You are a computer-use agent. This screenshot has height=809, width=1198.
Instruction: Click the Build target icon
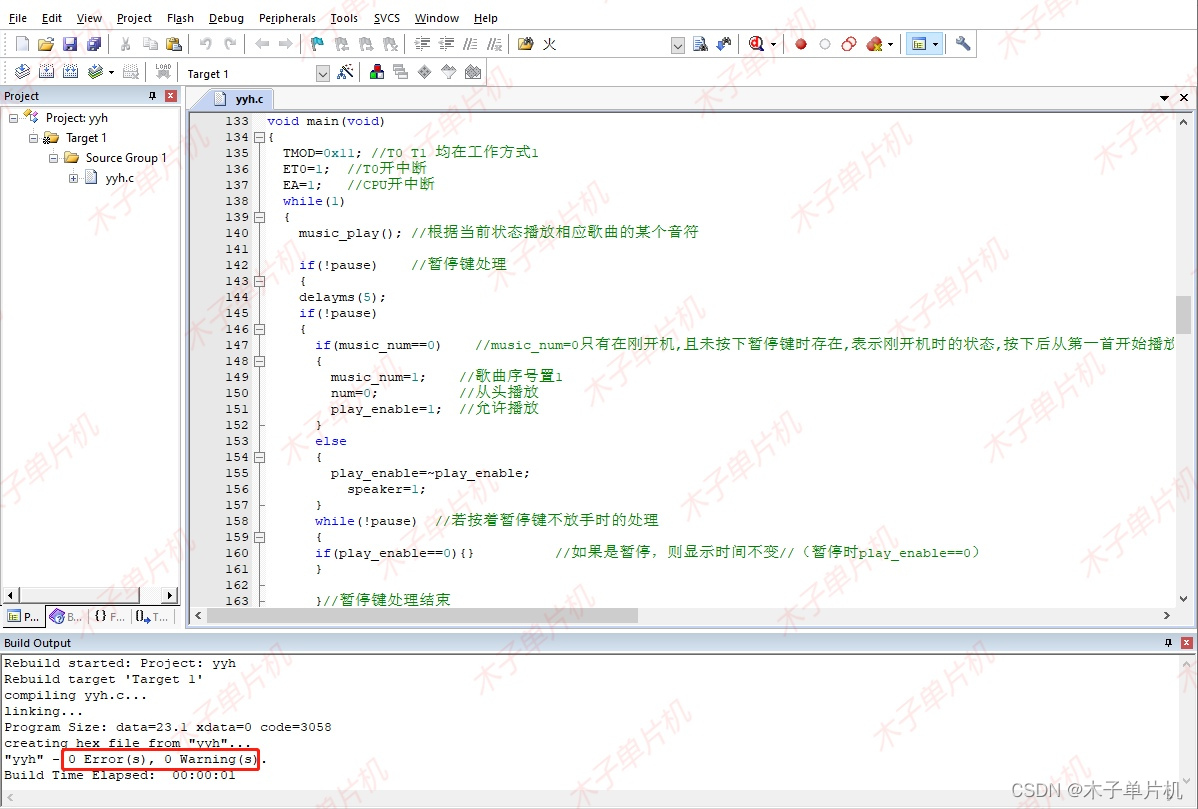pyautogui.click(x=47, y=72)
